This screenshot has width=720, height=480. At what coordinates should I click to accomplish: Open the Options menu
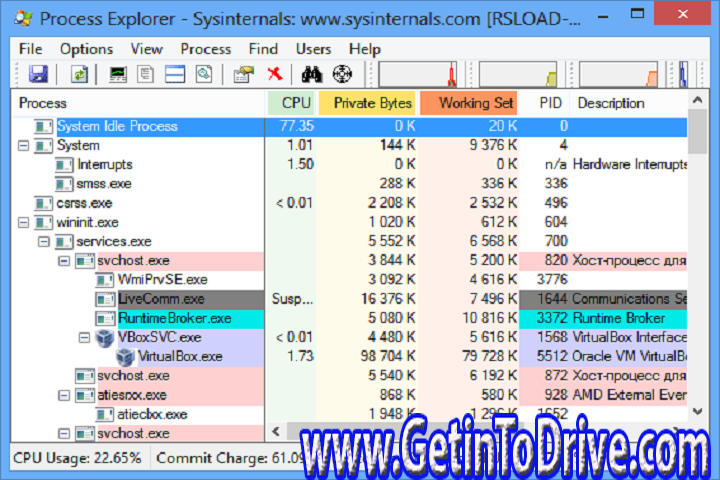86,49
